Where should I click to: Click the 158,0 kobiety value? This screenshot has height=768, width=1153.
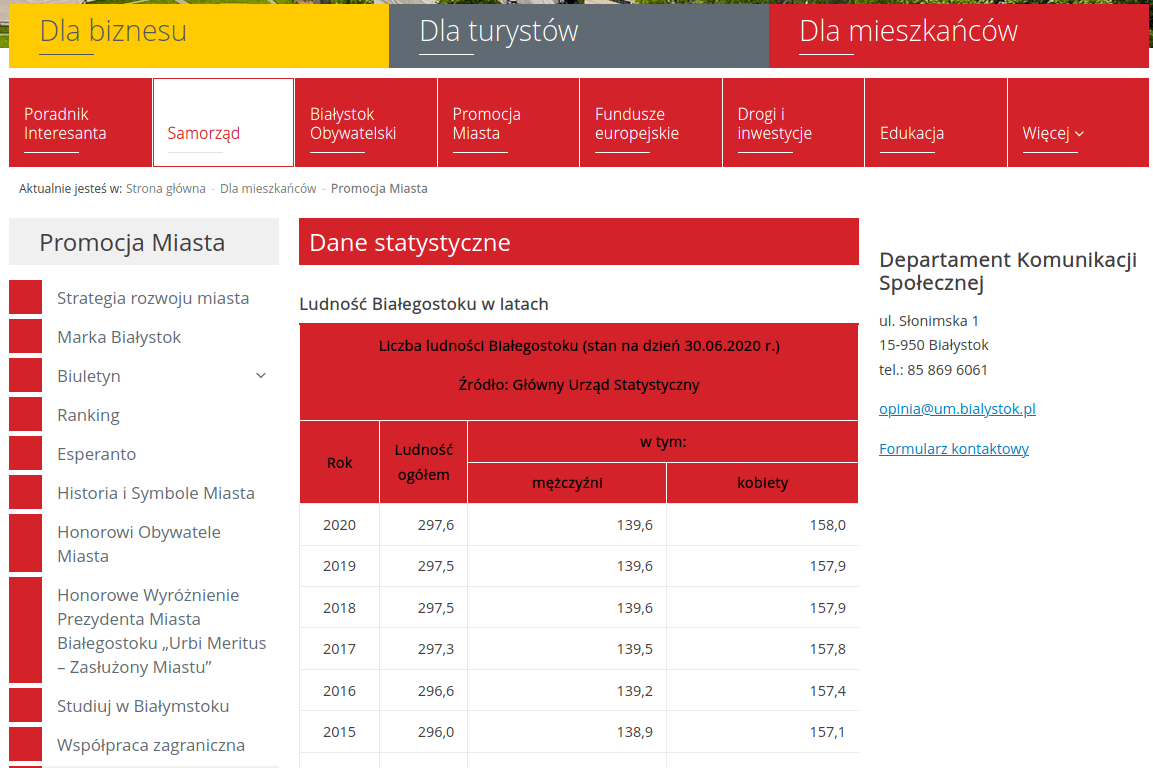pyautogui.click(x=828, y=525)
